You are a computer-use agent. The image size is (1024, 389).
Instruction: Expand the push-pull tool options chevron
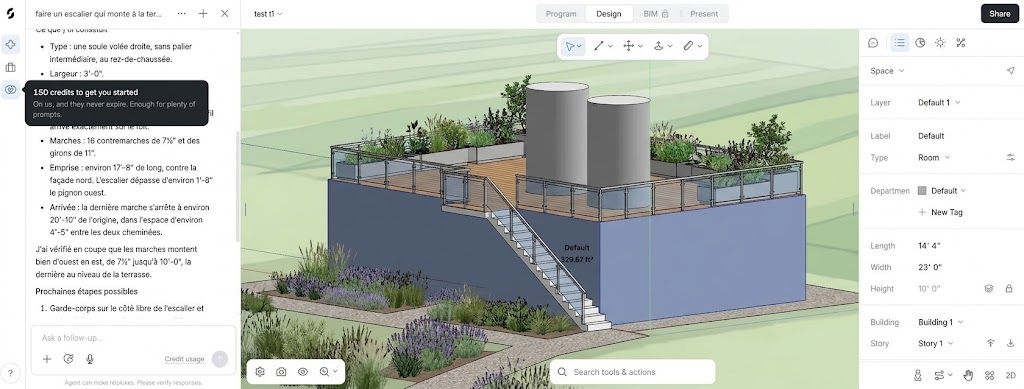tap(670, 46)
